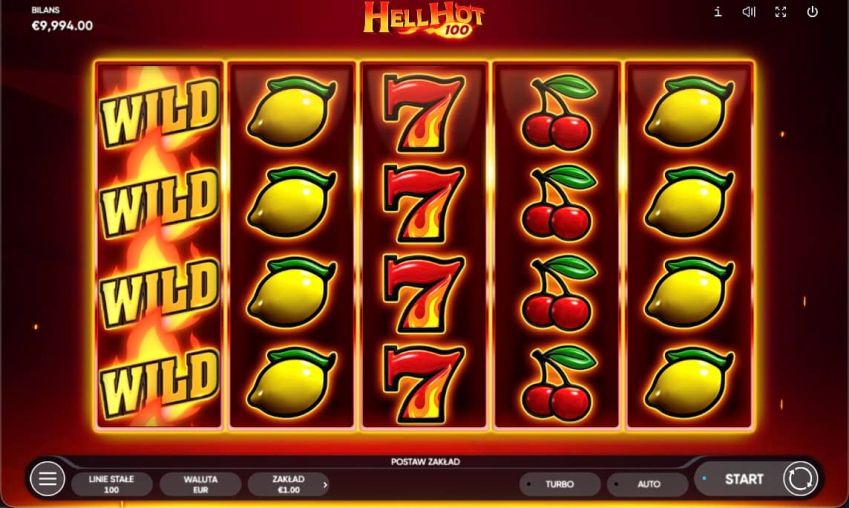Select the Zakład €1.00 bet field

pyautogui.click(x=288, y=484)
